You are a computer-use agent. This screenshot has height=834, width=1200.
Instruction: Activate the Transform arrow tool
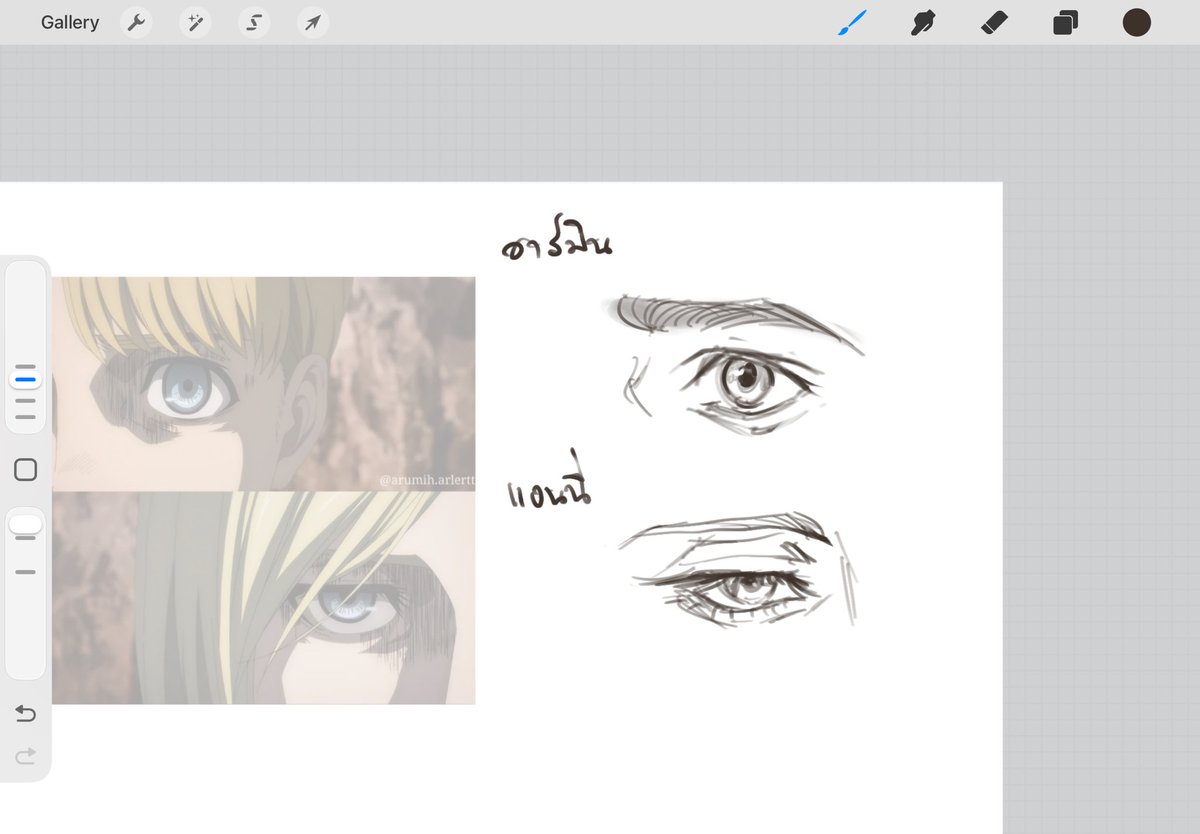click(x=313, y=22)
